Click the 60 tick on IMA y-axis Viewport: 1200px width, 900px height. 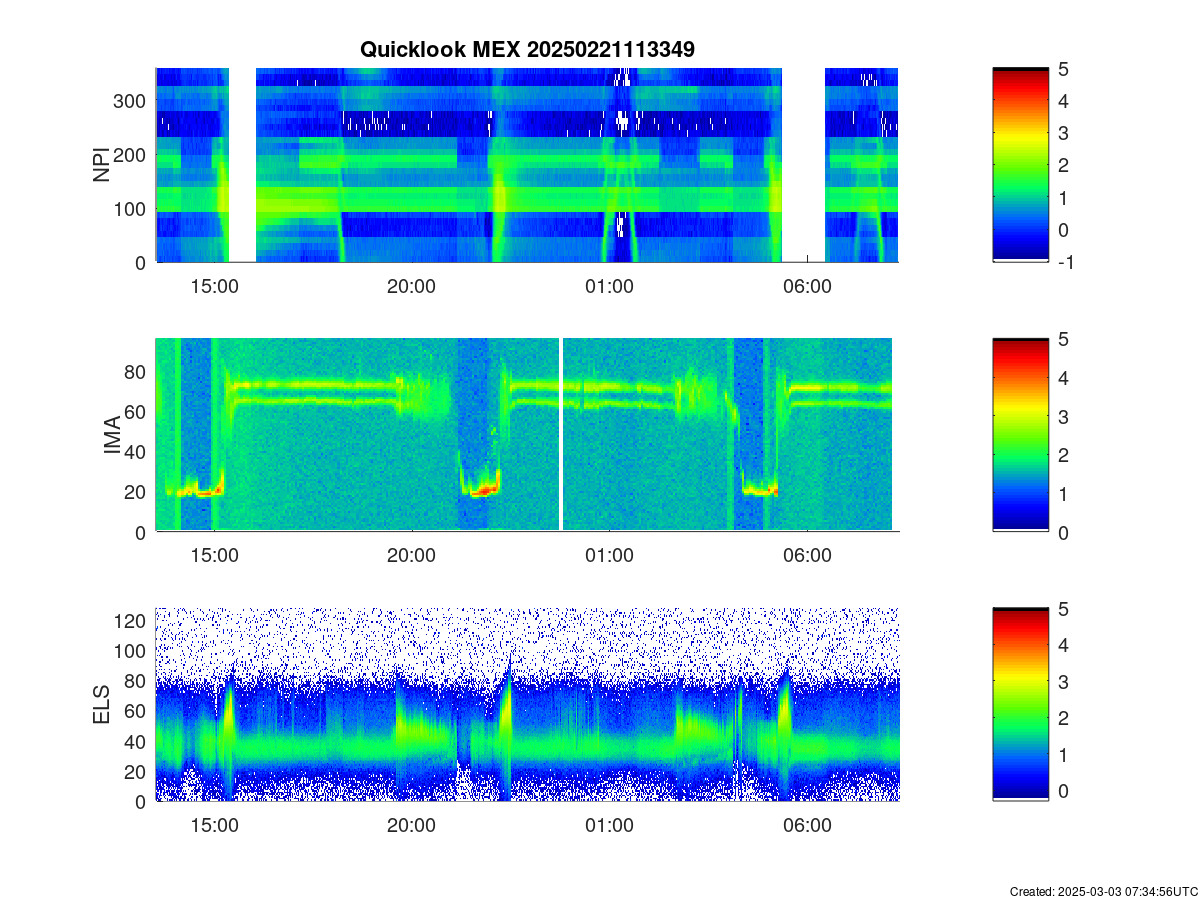point(137,412)
